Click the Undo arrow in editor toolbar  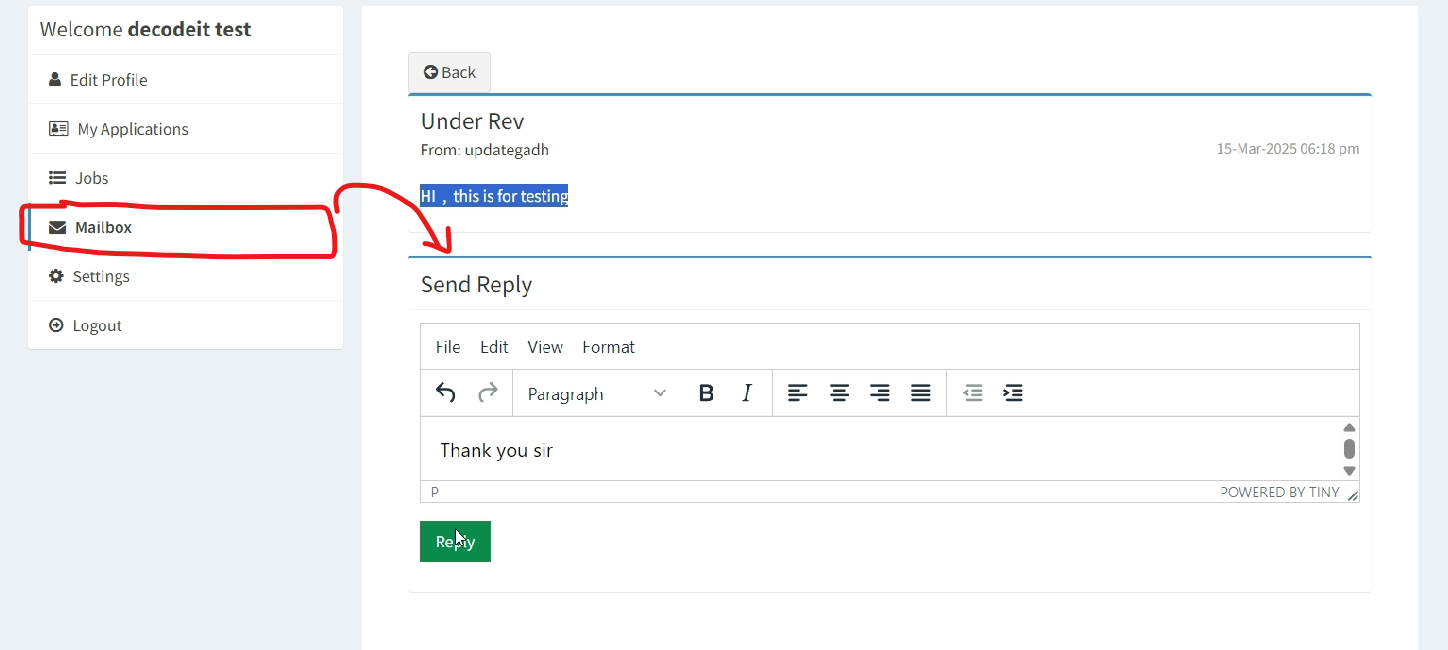(x=446, y=393)
